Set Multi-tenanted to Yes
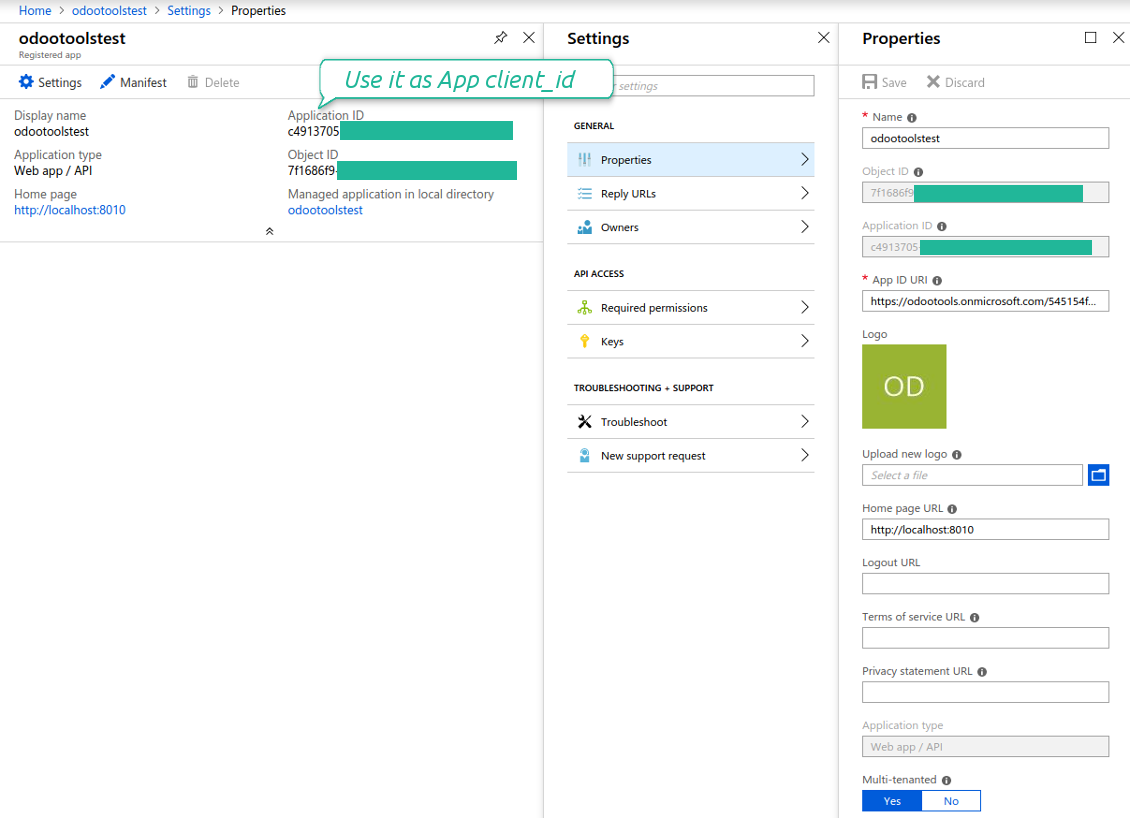This screenshot has height=818, width=1130. 892,801
